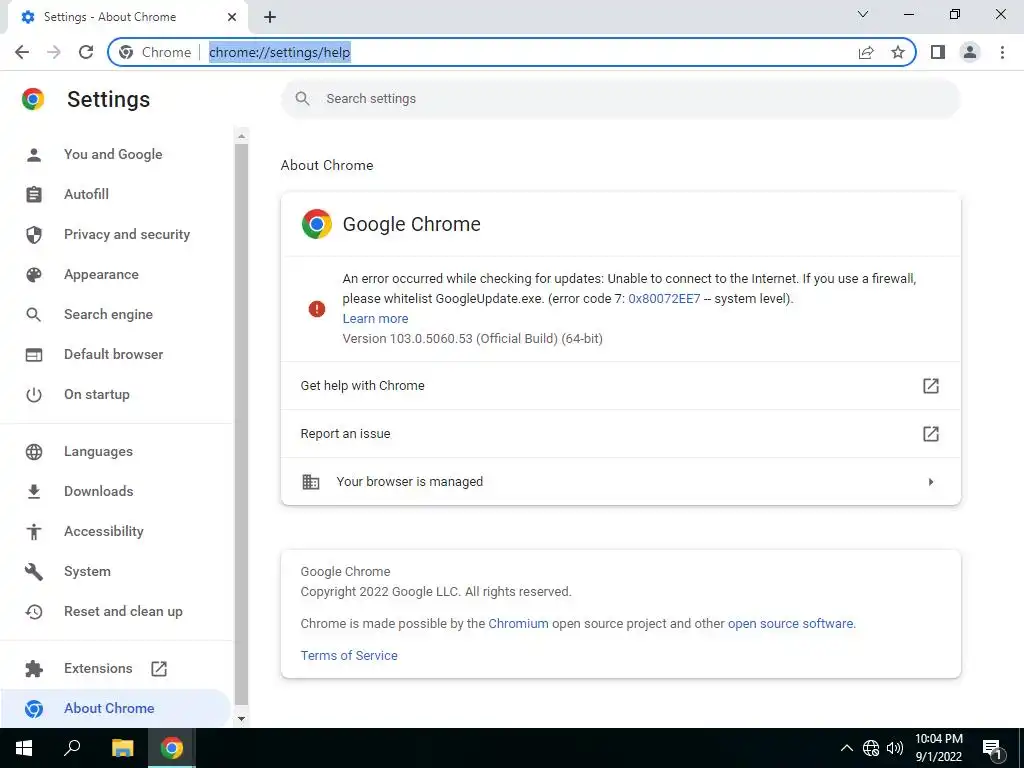This screenshot has width=1024, height=768.
Task: Click the puzzle piece Extensions icon
Action: pos(34,668)
